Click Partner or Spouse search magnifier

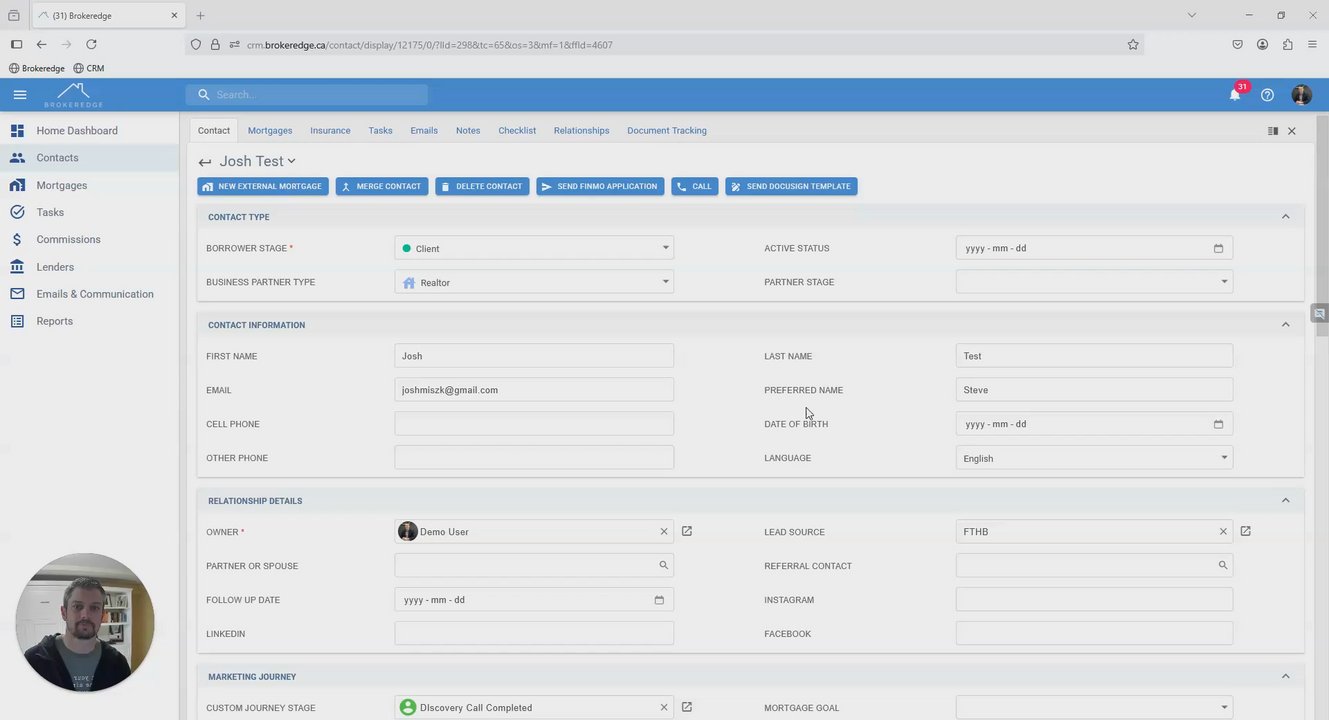pos(663,565)
